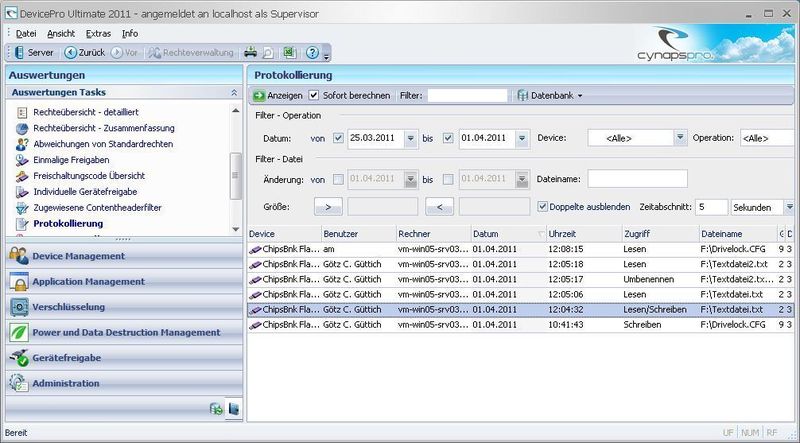Click the green arrows icon in navigation footer
This screenshot has height=443, width=800.
click(216, 408)
